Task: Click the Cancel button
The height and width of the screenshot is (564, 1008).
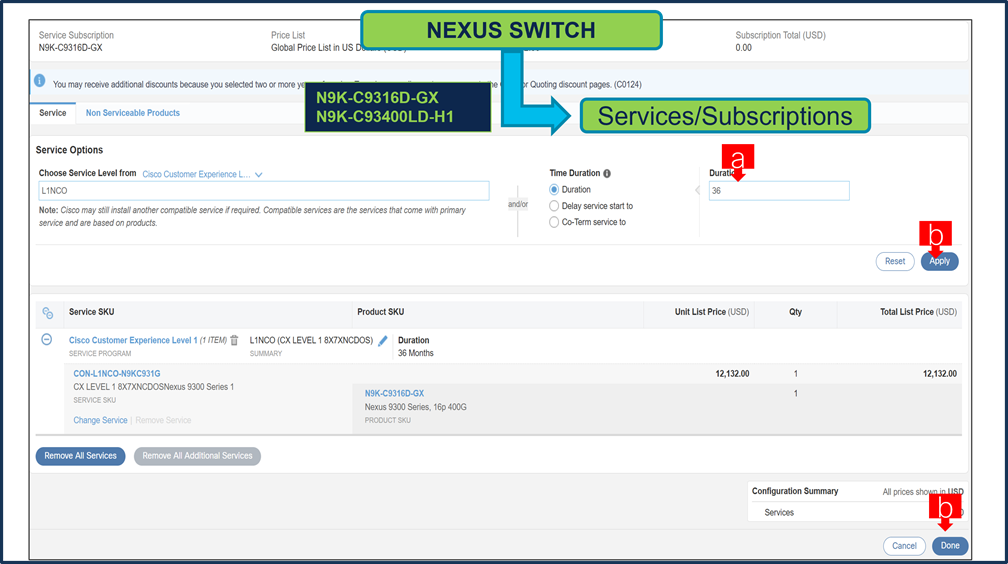Action: 904,546
